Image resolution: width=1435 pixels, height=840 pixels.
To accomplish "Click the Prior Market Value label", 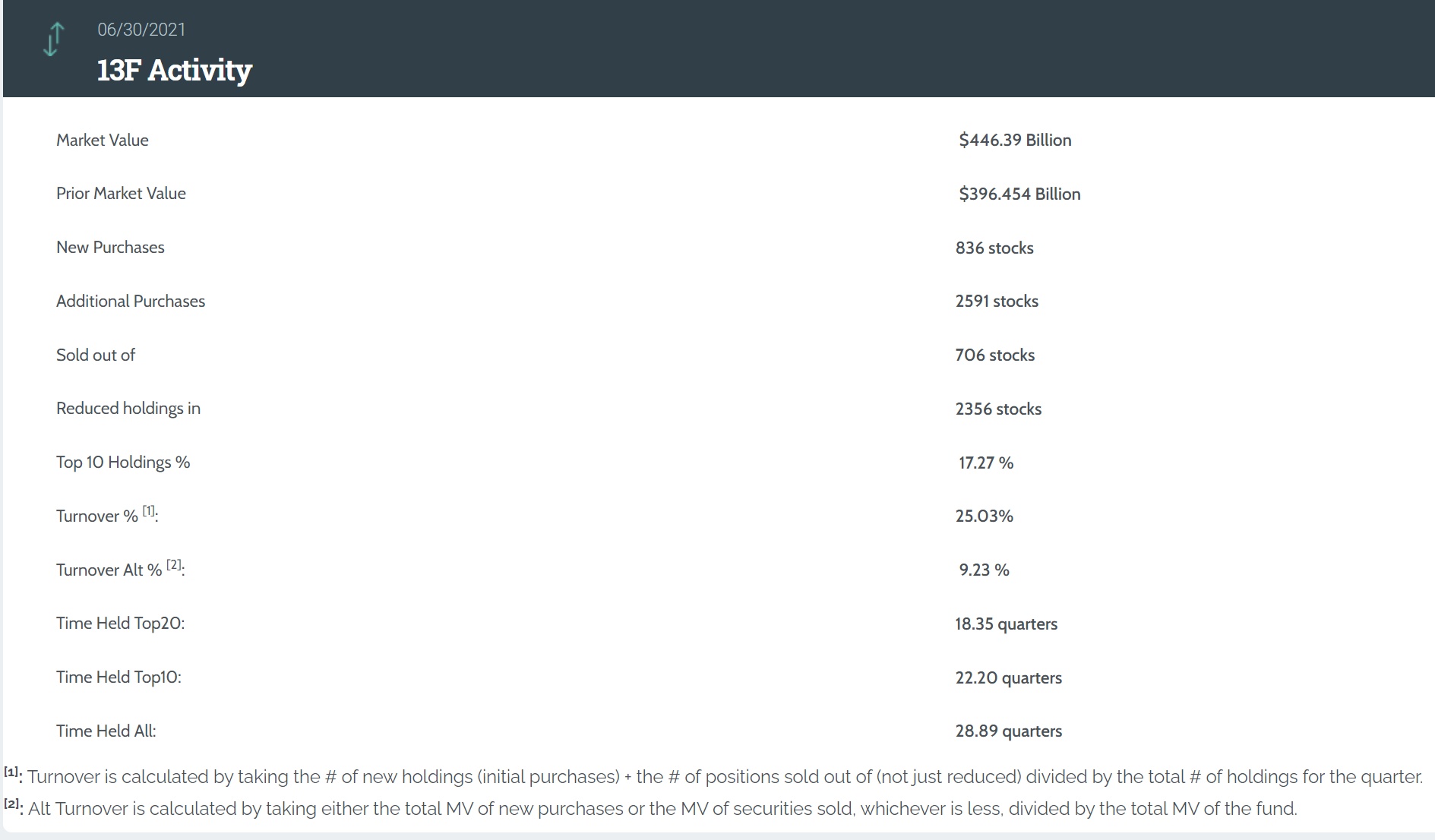I will click(x=121, y=194).
